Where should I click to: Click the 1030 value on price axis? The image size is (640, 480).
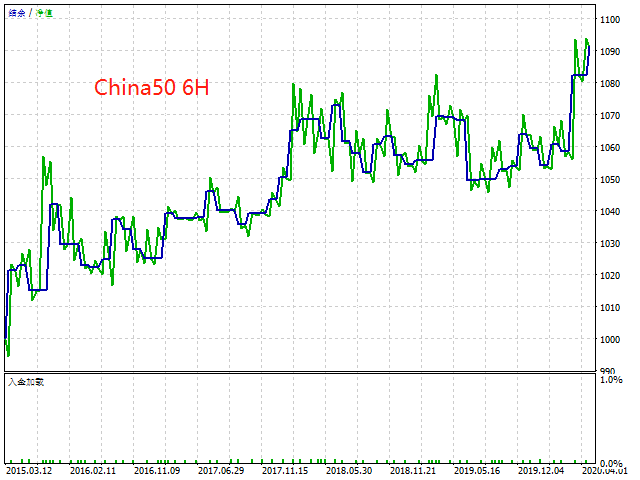[x=610, y=244]
